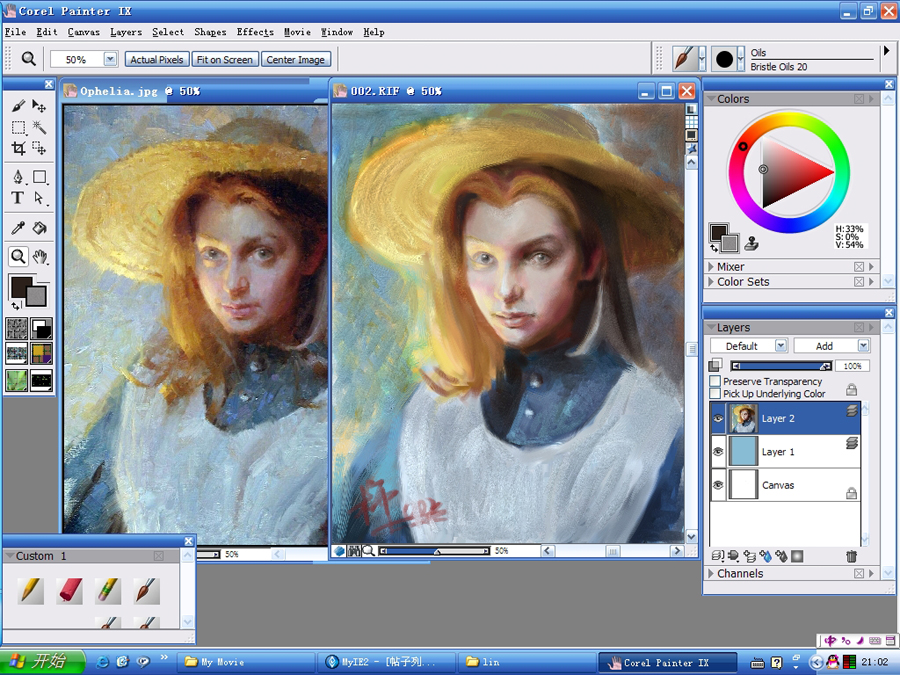Select the pencil icon in Custom 1 palette

coord(31,590)
